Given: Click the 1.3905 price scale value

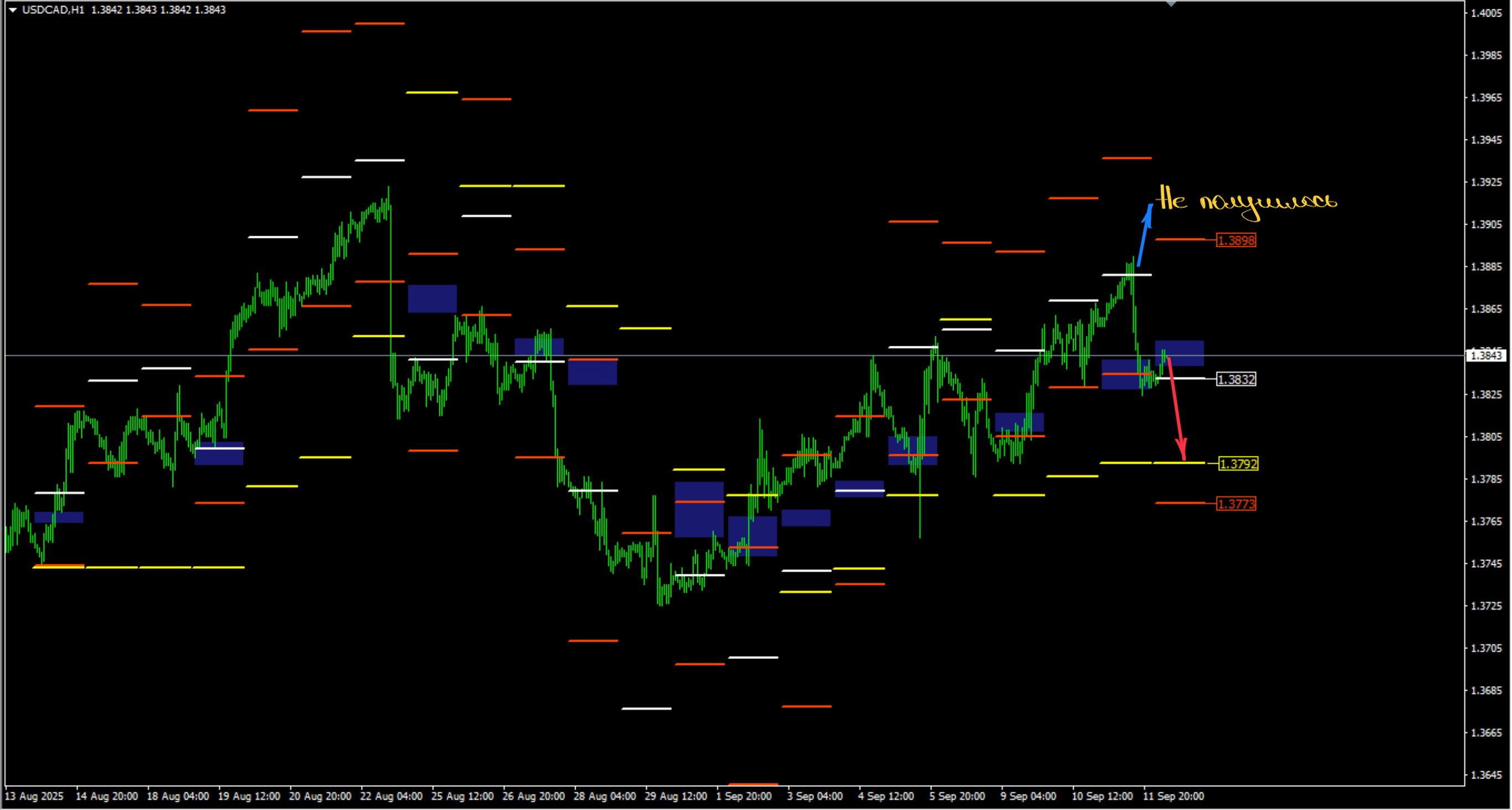Looking at the screenshot, I should coord(1486,224).
